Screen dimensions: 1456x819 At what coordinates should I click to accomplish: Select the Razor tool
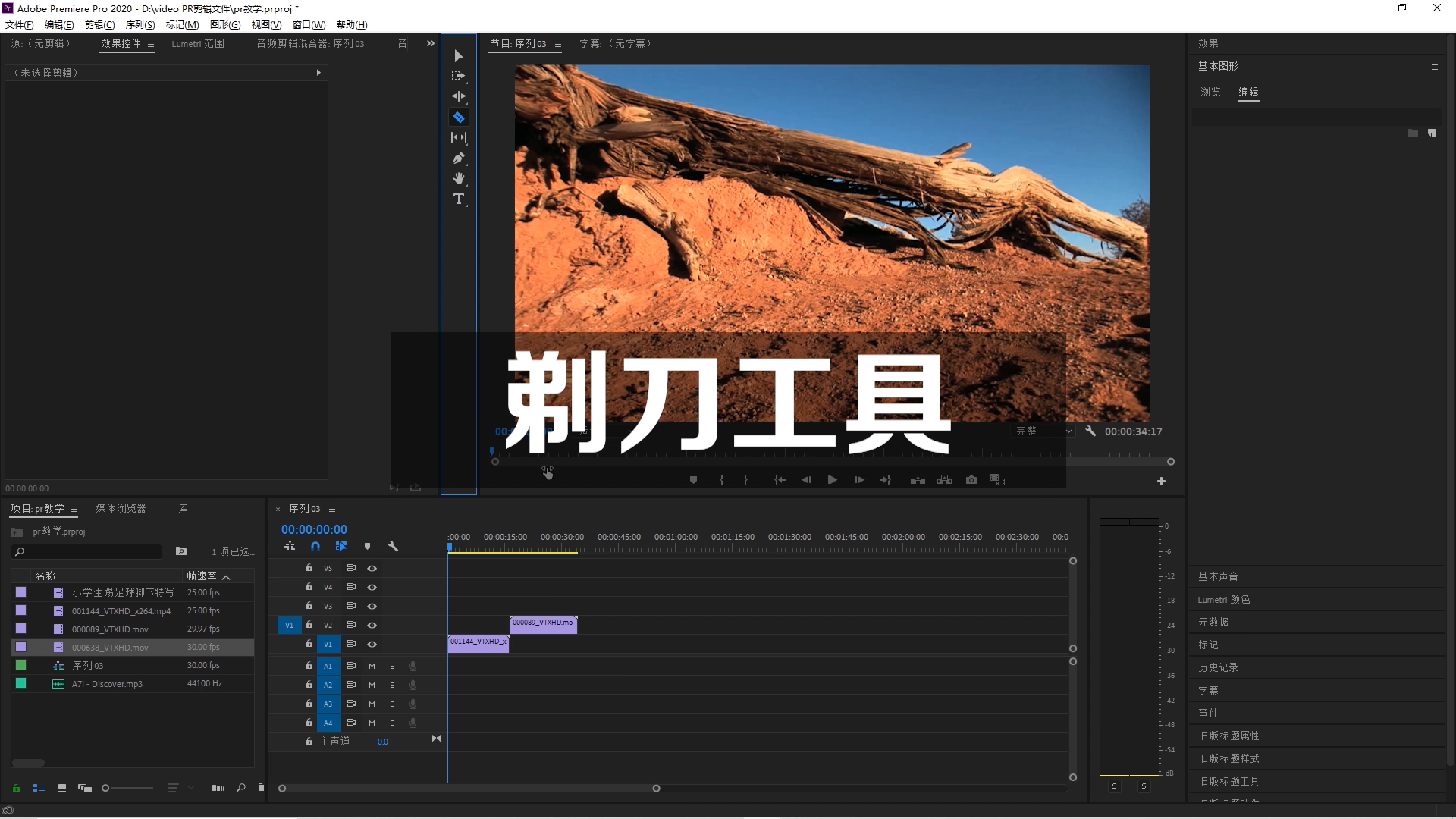pyautogui.click(x=459, y=117)
